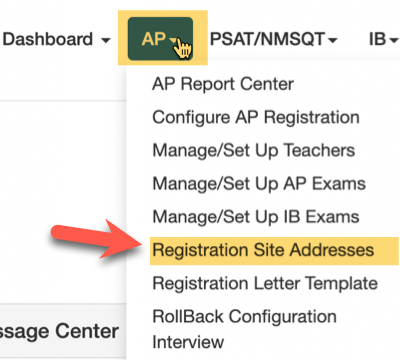This screenshot has height=360, width=400.
Task: Open the Dashboard dropdown menu
Action: [56, 39]
